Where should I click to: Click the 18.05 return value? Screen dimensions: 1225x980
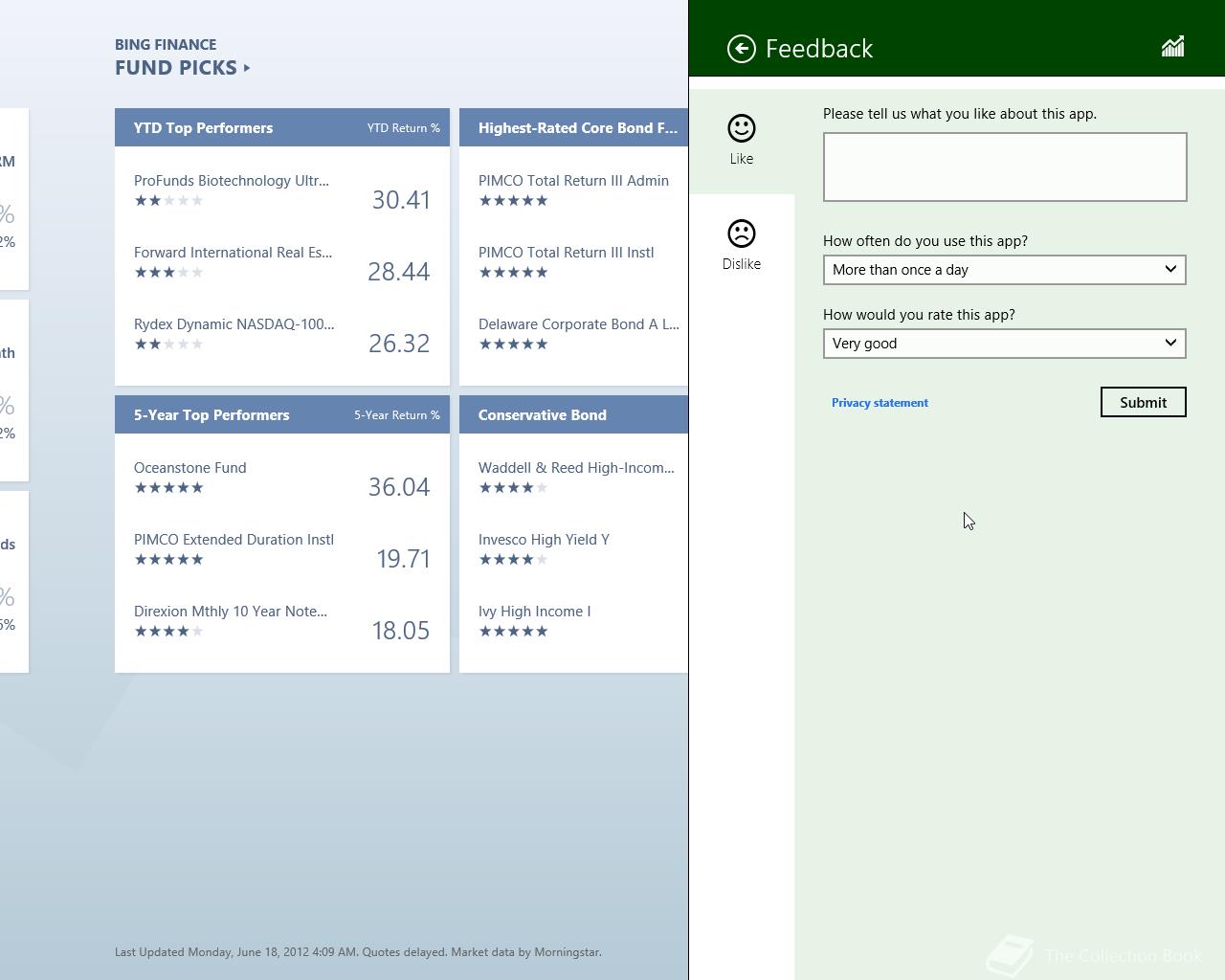coord(401,631)
